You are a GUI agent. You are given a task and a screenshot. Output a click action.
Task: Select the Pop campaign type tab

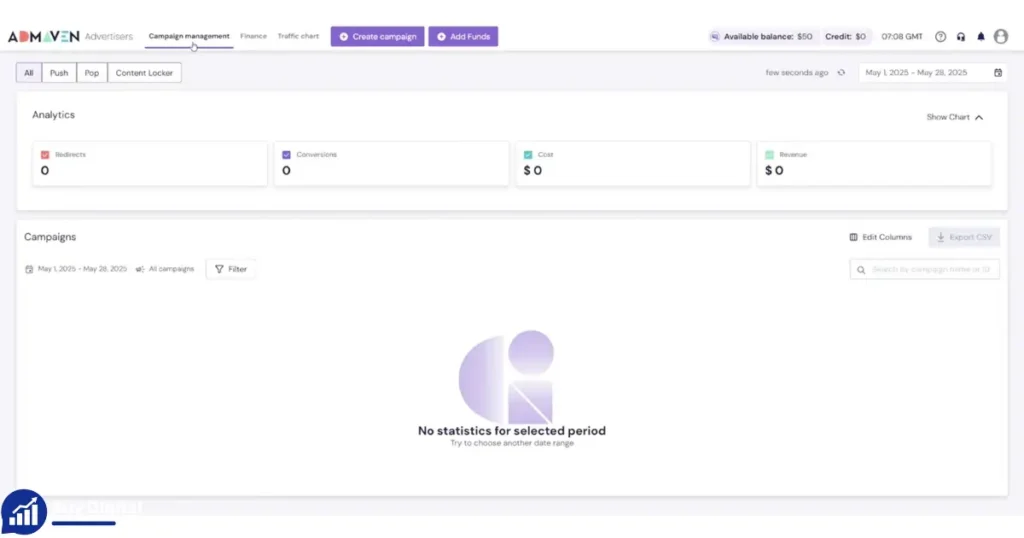(x=92, y=73)
